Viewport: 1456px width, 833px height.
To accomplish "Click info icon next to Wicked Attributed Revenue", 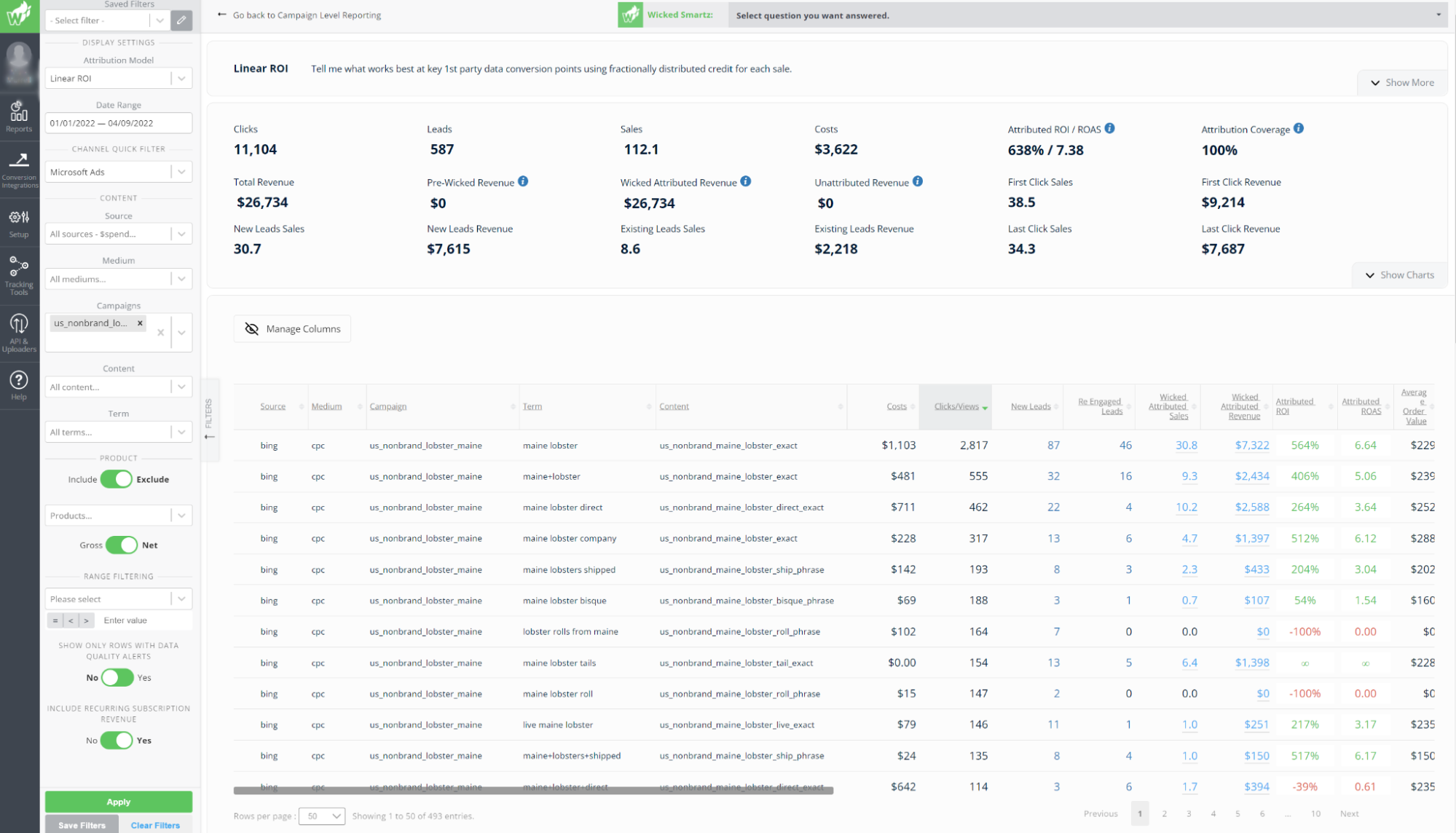I will tap(746, 181).
